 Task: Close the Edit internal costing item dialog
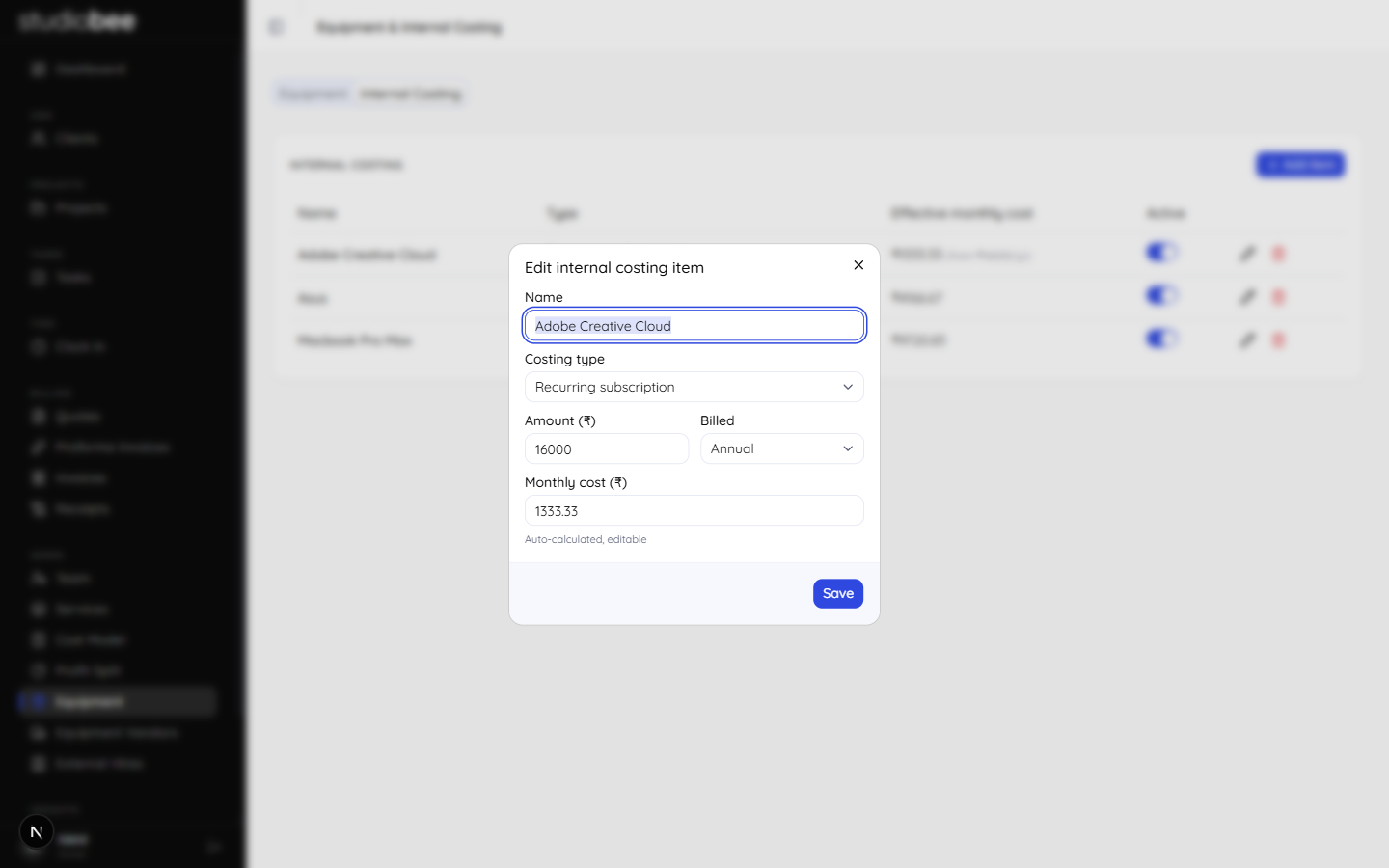(858, 265)
